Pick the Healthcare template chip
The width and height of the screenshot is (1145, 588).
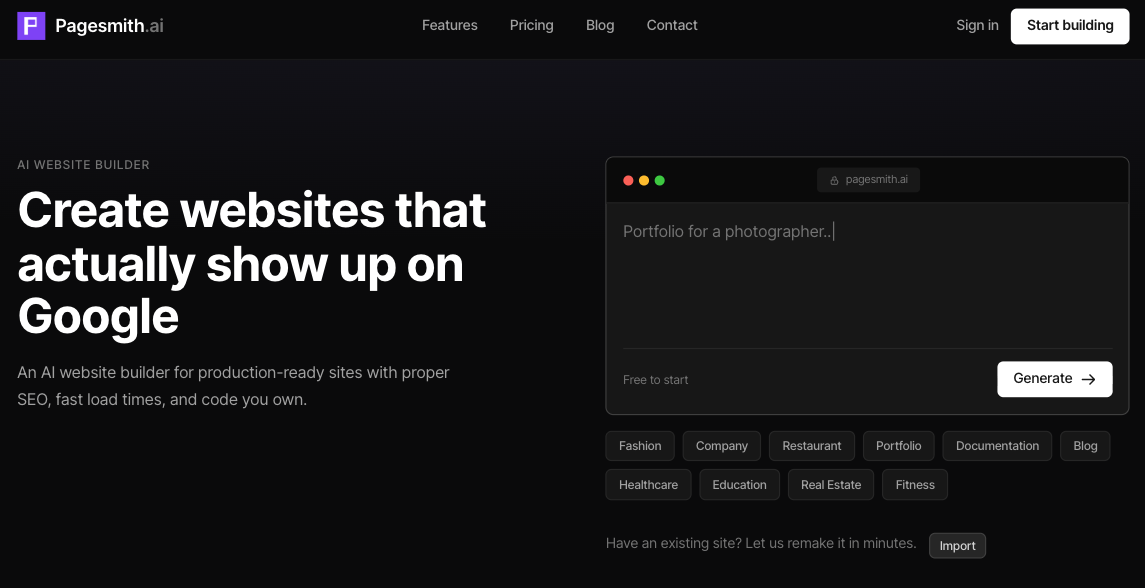(x=648, y=485)
